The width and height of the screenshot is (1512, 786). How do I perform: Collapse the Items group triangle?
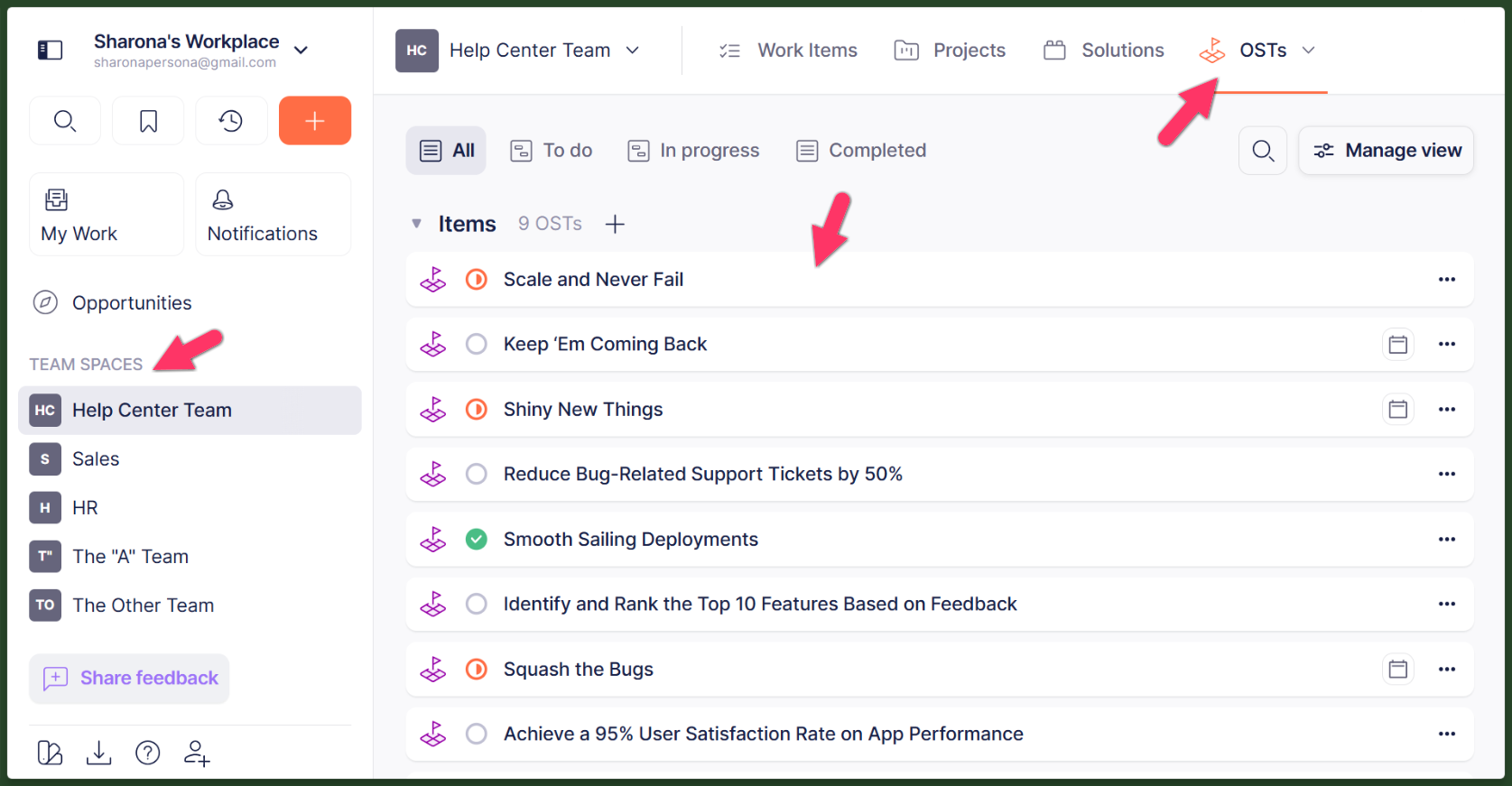click(x=416, y=224)
